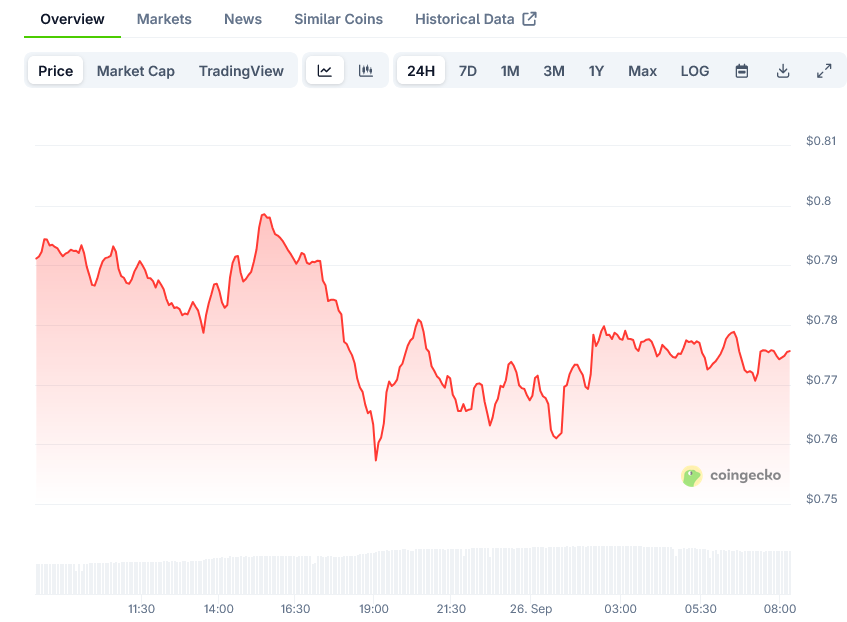Click the 08:00 time axis label
Viewport: 847px width, 622px height.
point(780,609)
